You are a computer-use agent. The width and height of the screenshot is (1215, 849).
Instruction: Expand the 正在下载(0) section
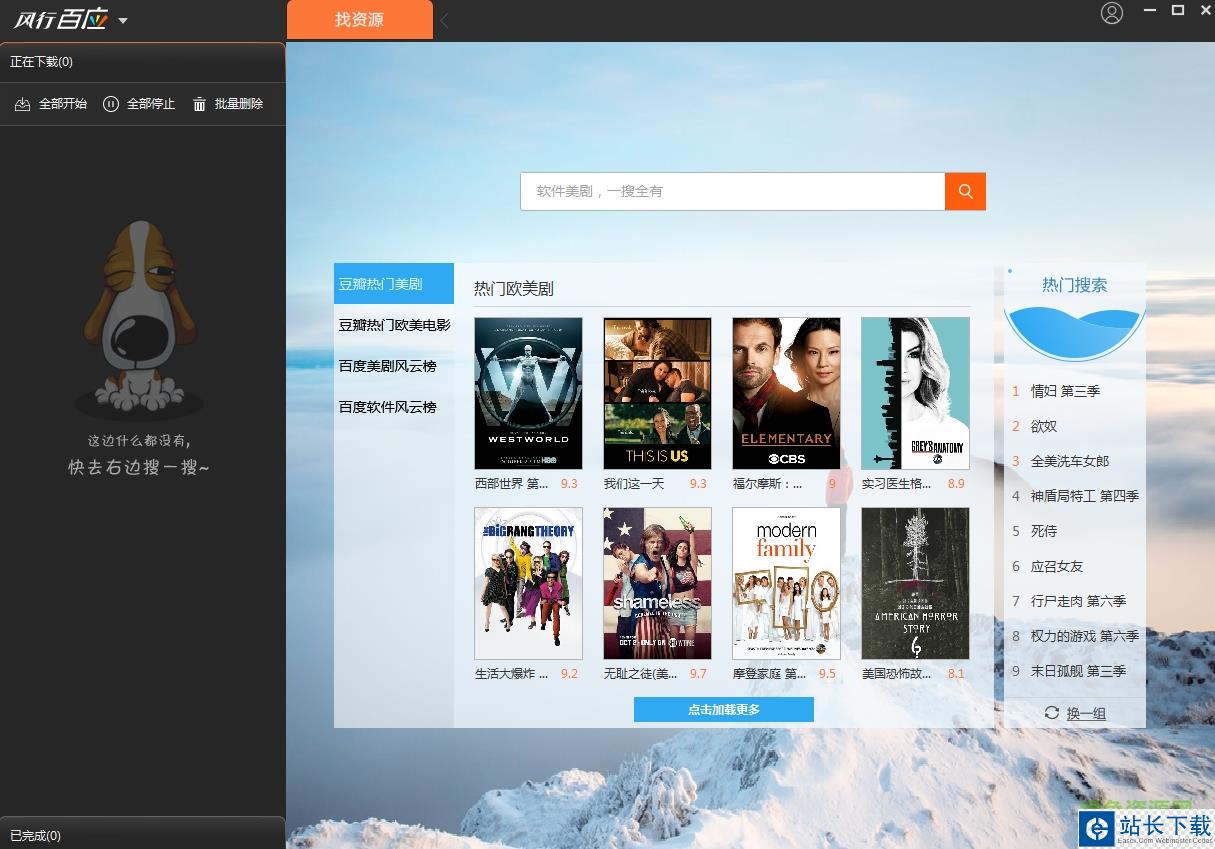click(x=142, y=62)
